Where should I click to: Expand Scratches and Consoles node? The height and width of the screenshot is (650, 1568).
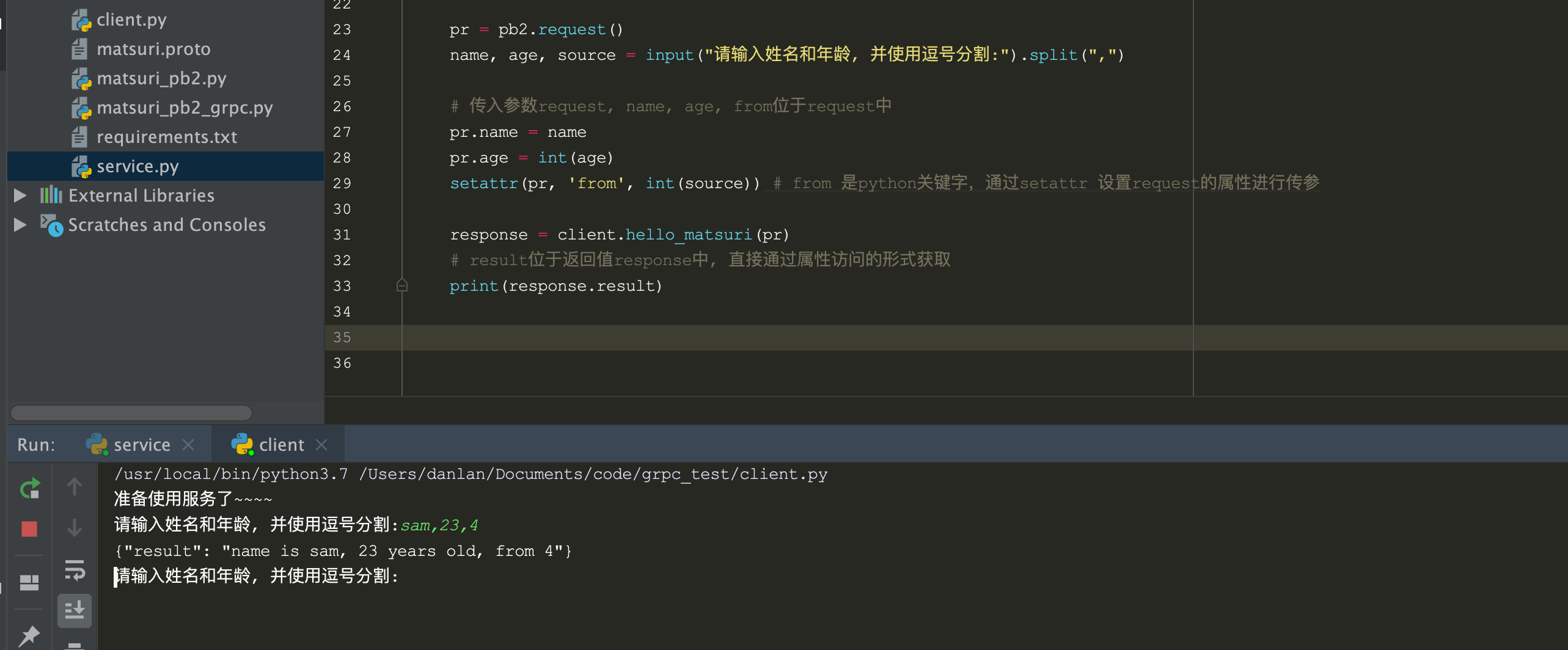tap(20, 225)
